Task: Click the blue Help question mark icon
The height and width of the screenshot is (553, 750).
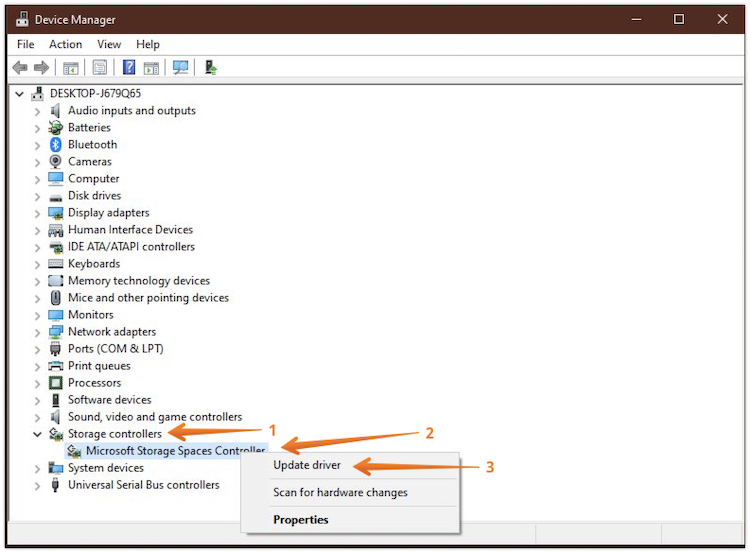Action: [x=129, y=68]
